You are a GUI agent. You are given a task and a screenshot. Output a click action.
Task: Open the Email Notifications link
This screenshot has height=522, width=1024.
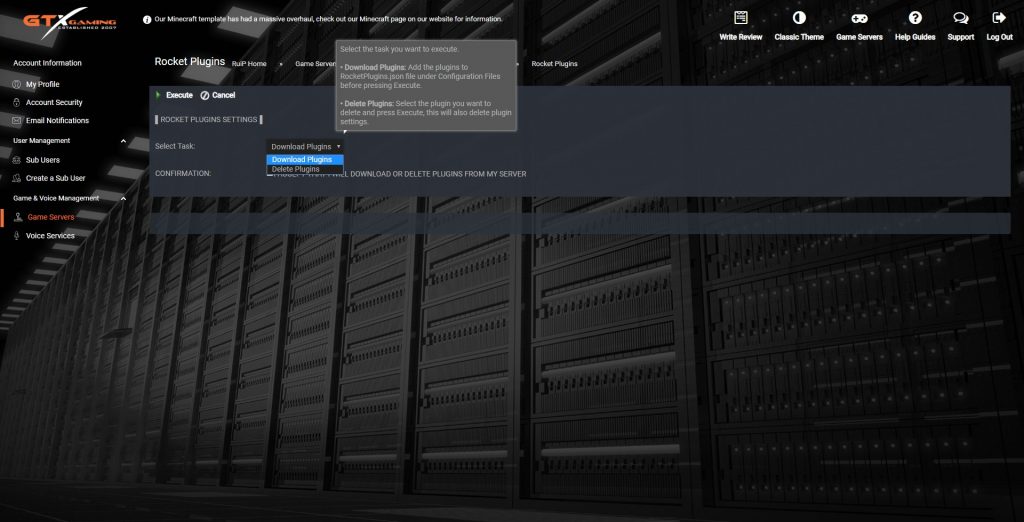coord(57,121)
